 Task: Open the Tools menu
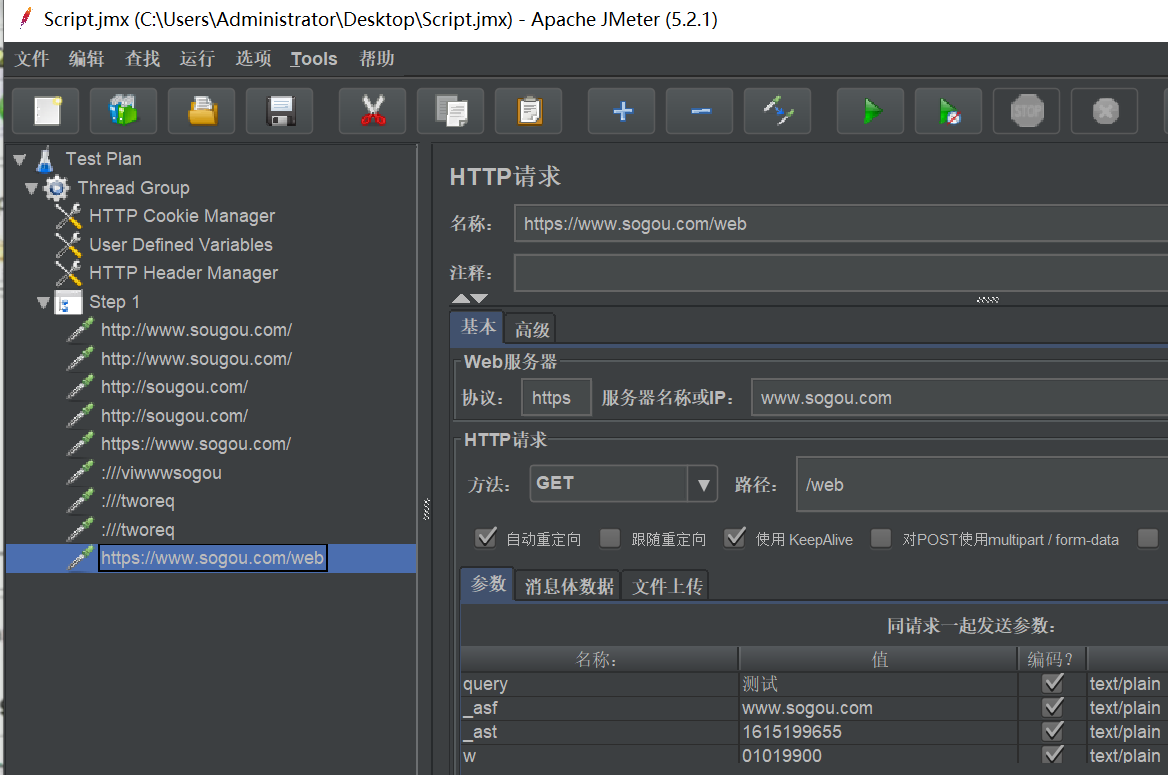tap(314, 58)
